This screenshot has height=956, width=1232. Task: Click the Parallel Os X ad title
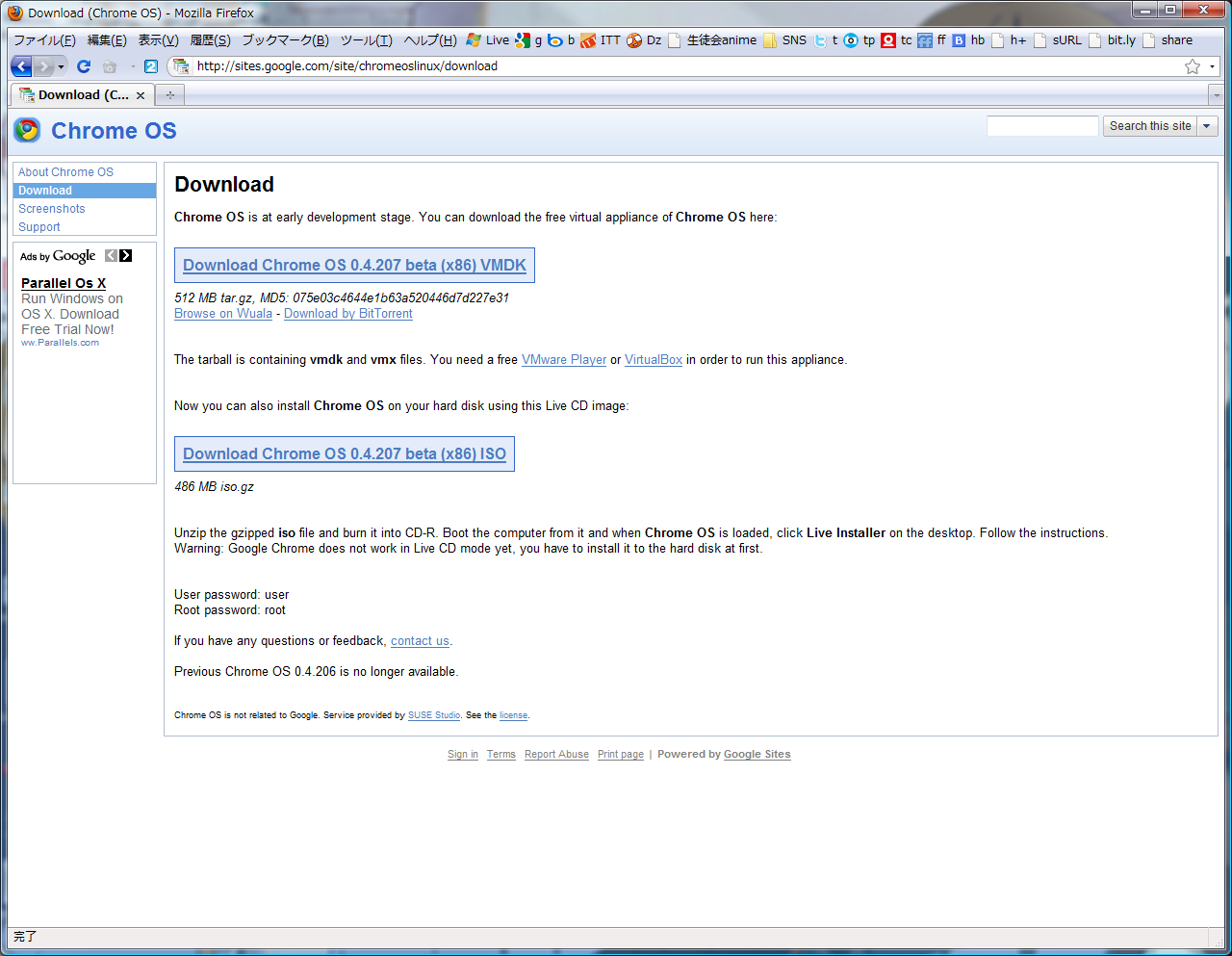64,283
